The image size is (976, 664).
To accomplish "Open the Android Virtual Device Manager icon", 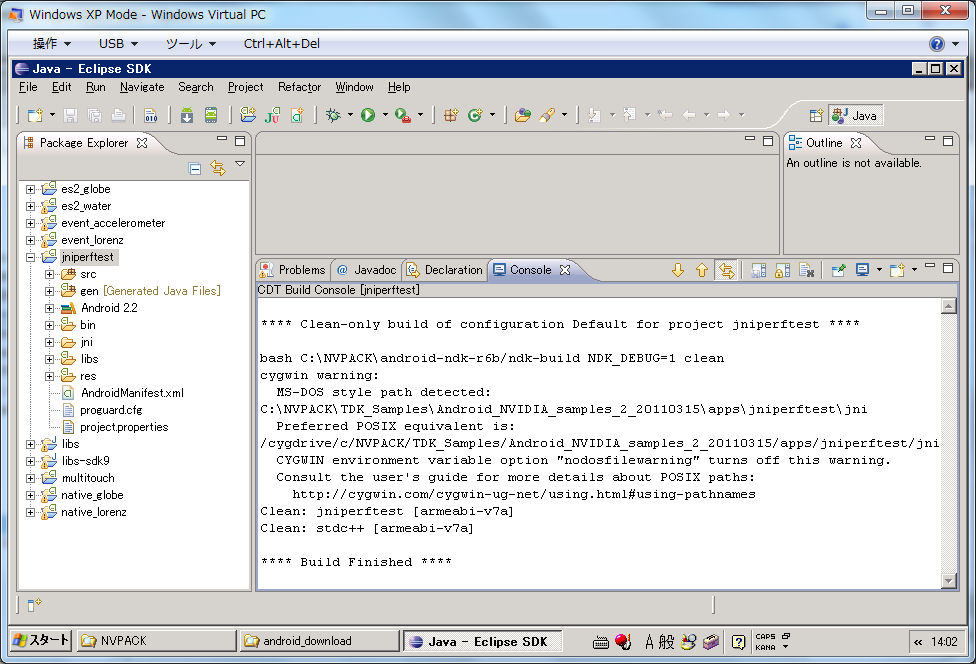I will pos(211,115).
